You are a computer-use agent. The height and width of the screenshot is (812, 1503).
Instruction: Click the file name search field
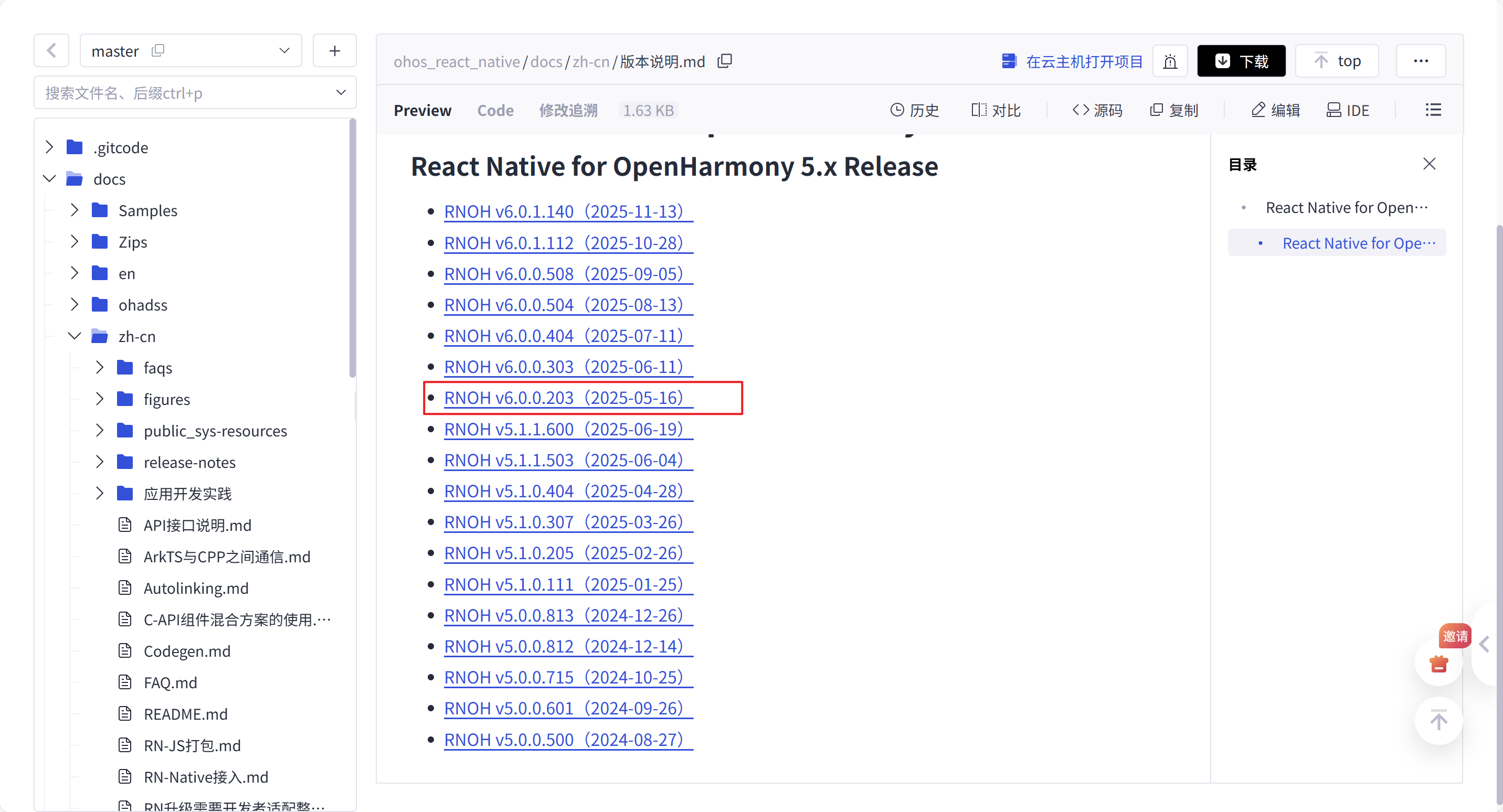coord(187,93)
